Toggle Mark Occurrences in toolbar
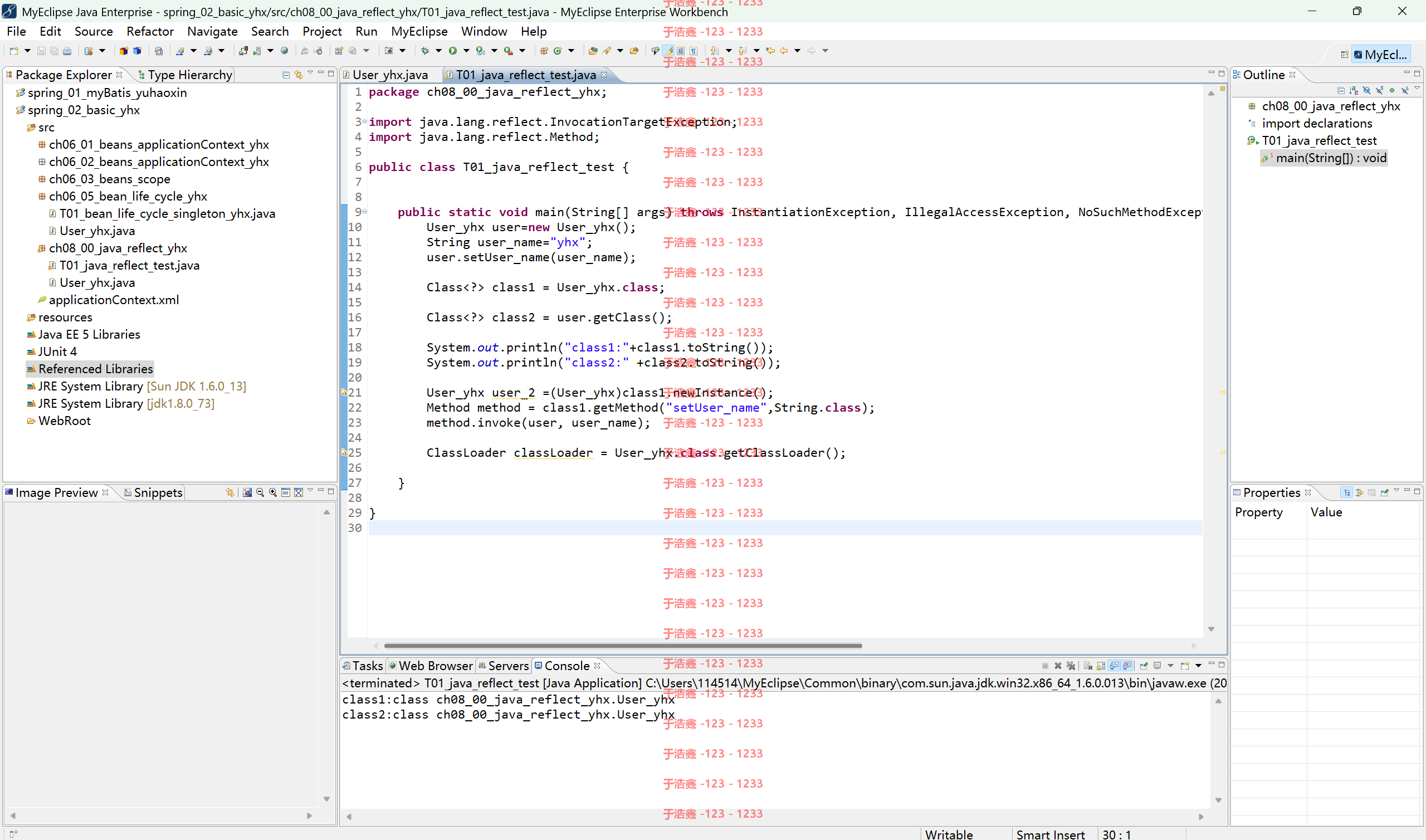 668,51
